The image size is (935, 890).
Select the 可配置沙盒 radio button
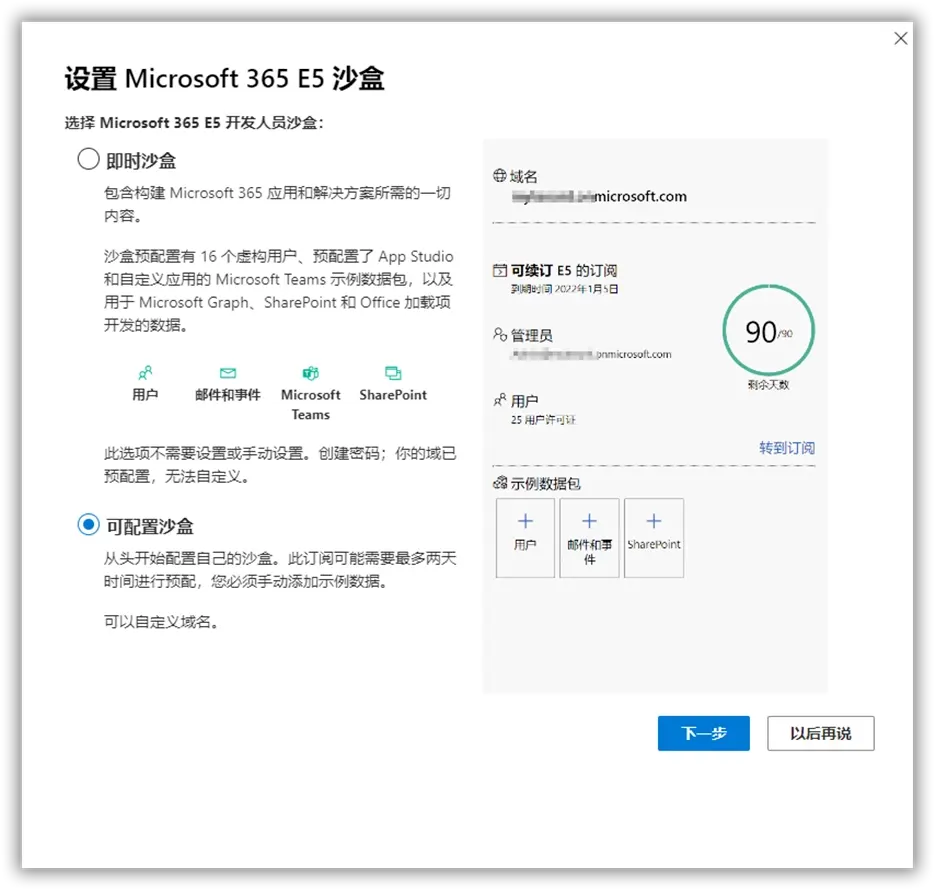click(x=88, y=525)
